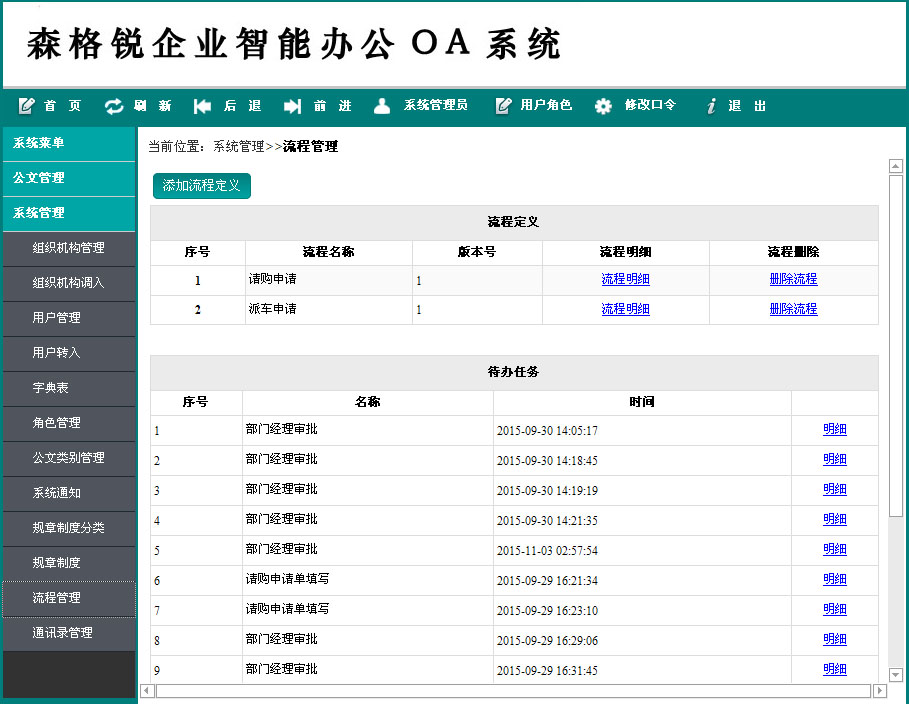Image resolution: width=909 pixels, height=704 pixels.
Task: Click 删除流程 link for 派车申请
Action: click(x=793, y=310)
